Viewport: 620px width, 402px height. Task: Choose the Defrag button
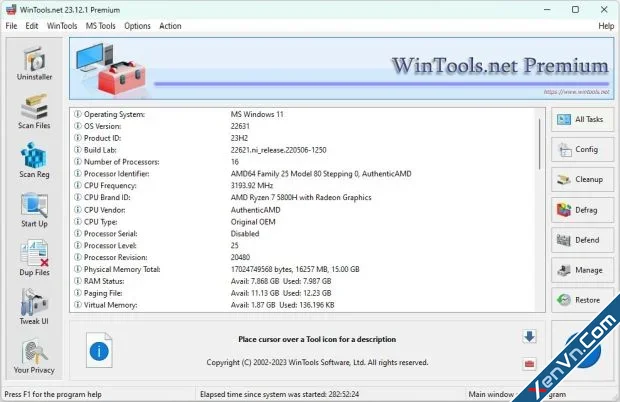[x=582, y=210]
